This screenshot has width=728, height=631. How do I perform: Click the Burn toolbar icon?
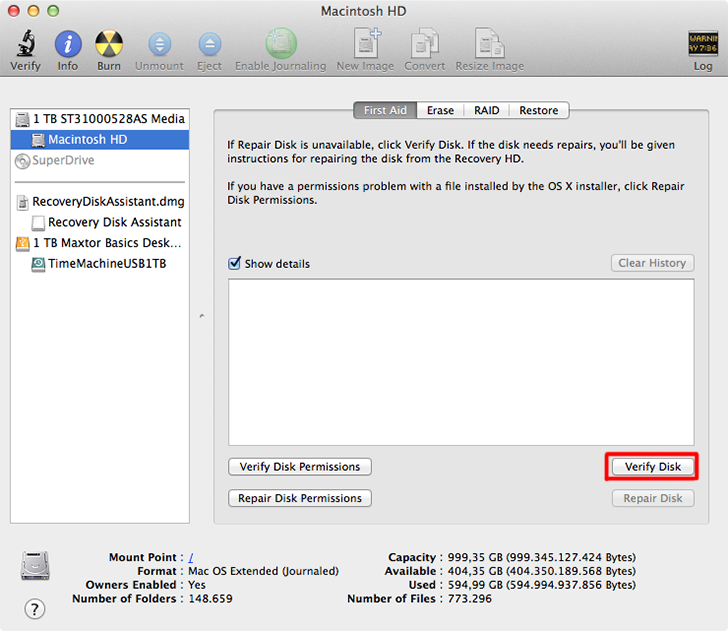(x=109, y=44)
